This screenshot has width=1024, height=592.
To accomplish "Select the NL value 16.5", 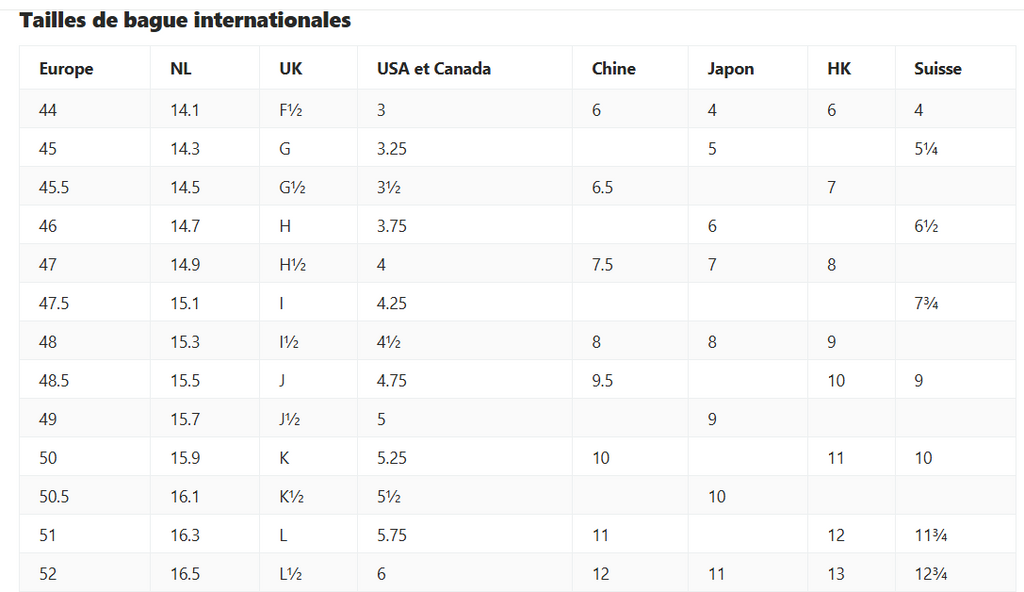I will tap(185, 574).
